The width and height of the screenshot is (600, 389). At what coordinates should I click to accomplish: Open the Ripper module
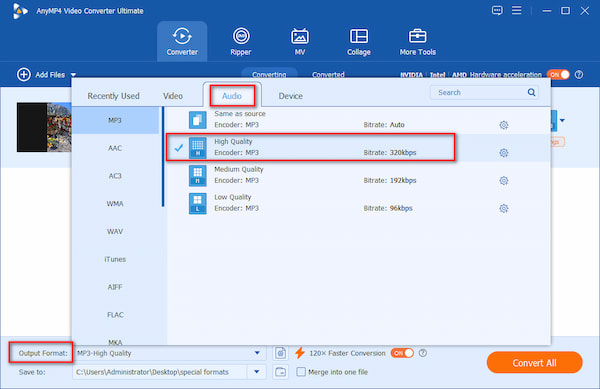pyautogui.click(x=241, y=41)
